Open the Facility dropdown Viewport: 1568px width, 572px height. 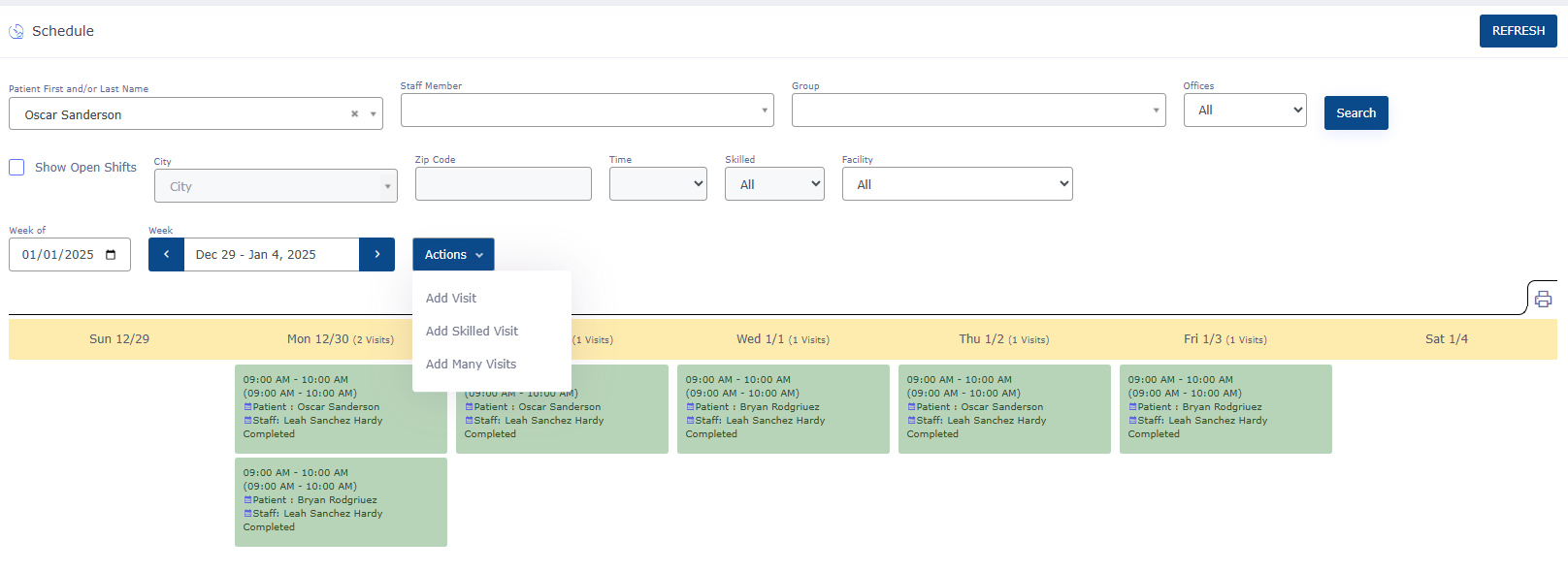(x=957, y=183)
